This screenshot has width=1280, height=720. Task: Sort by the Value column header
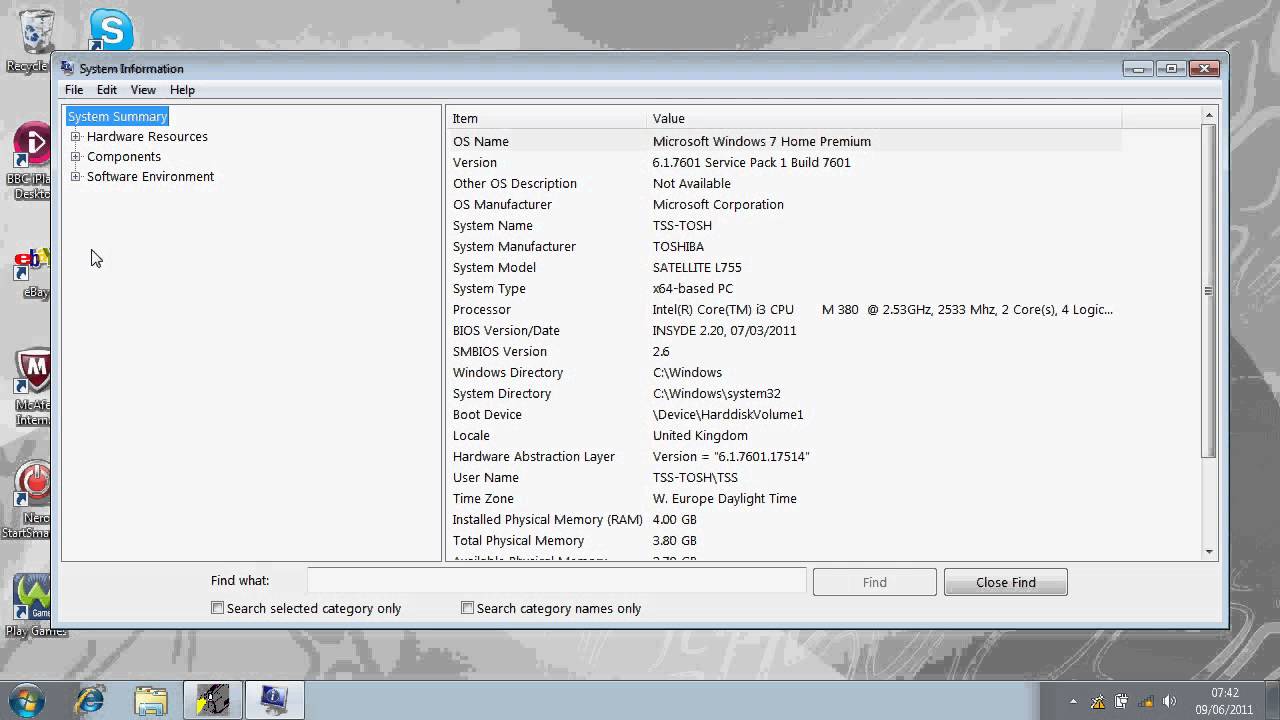pos(884,118)
